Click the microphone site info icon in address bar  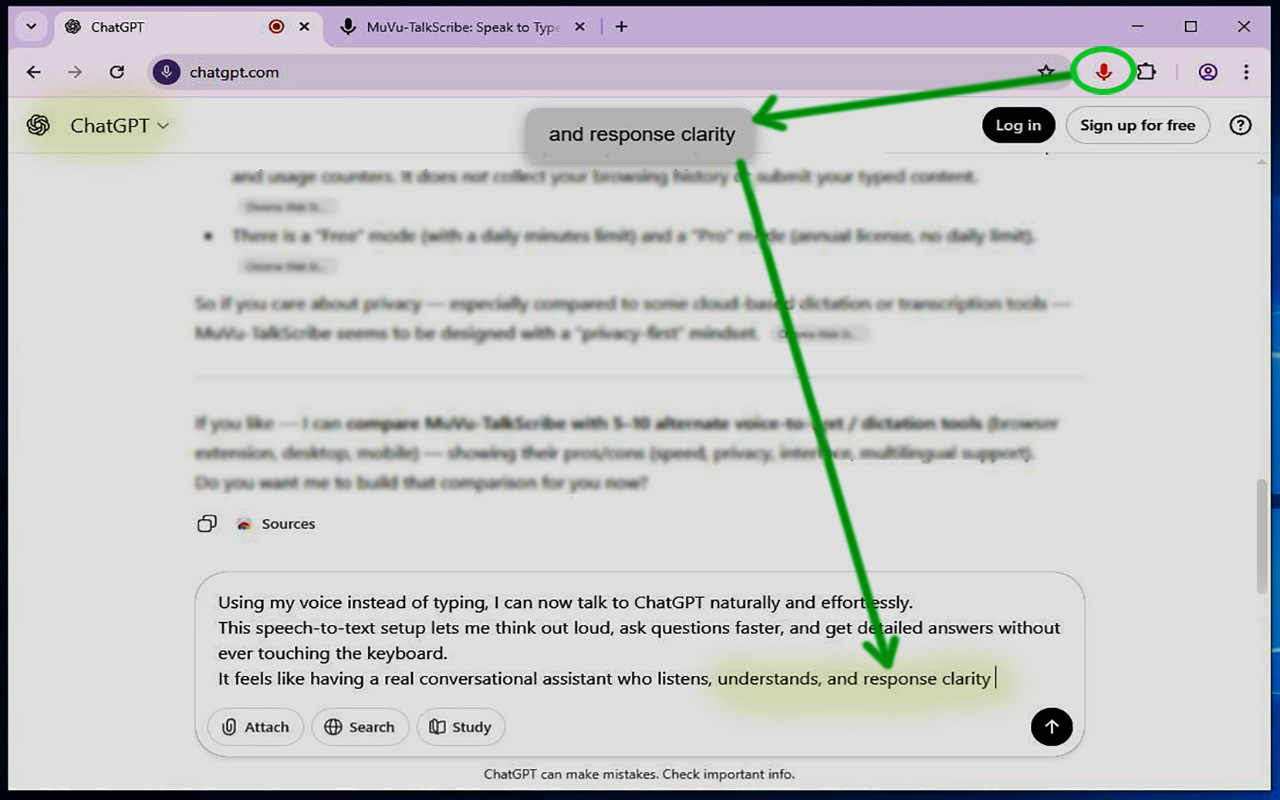(x=166, y=72)
